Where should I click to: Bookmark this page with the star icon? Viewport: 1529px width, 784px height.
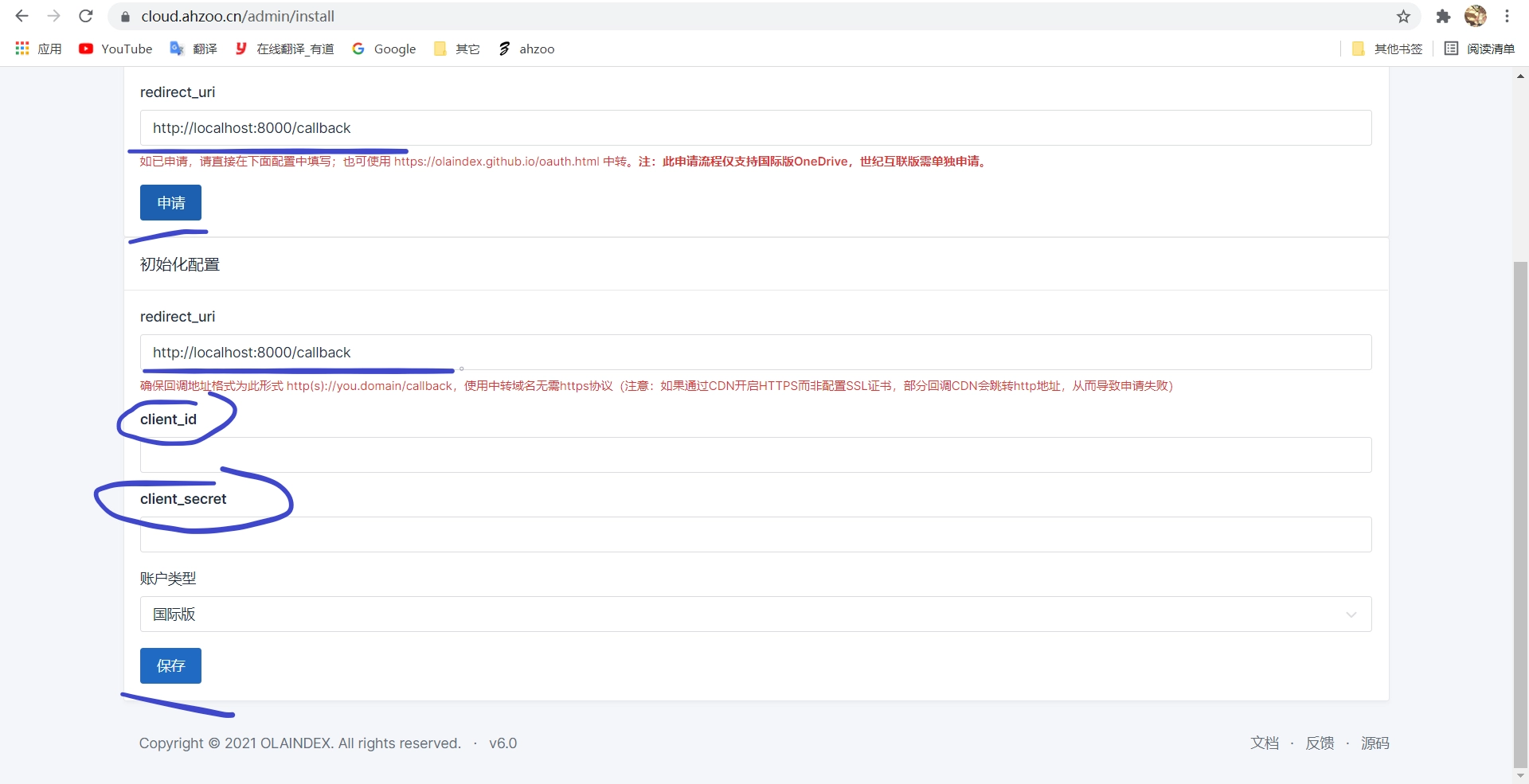tap(1403, 16)
